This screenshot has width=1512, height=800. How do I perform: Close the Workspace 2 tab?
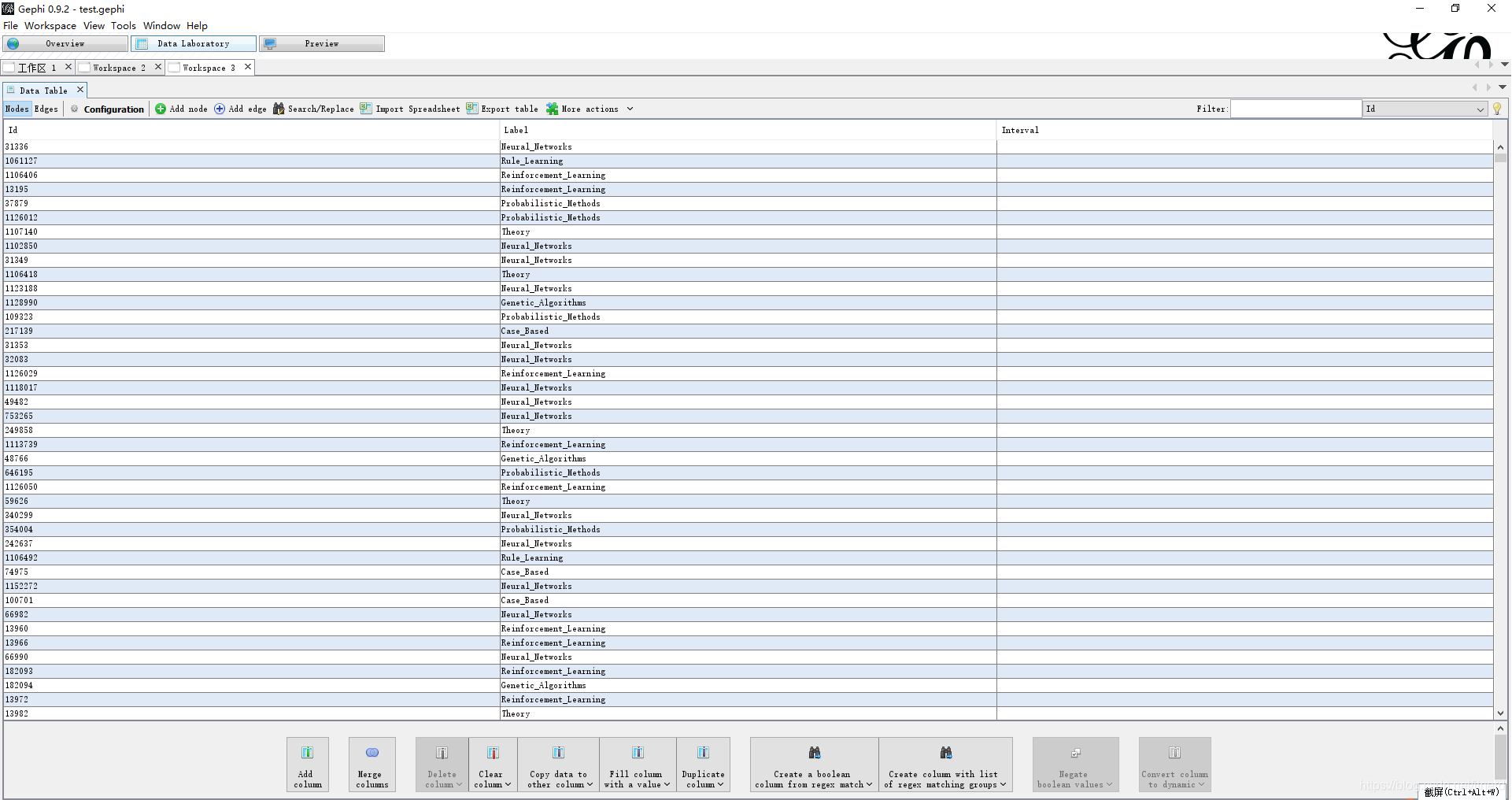coord(158,67)
